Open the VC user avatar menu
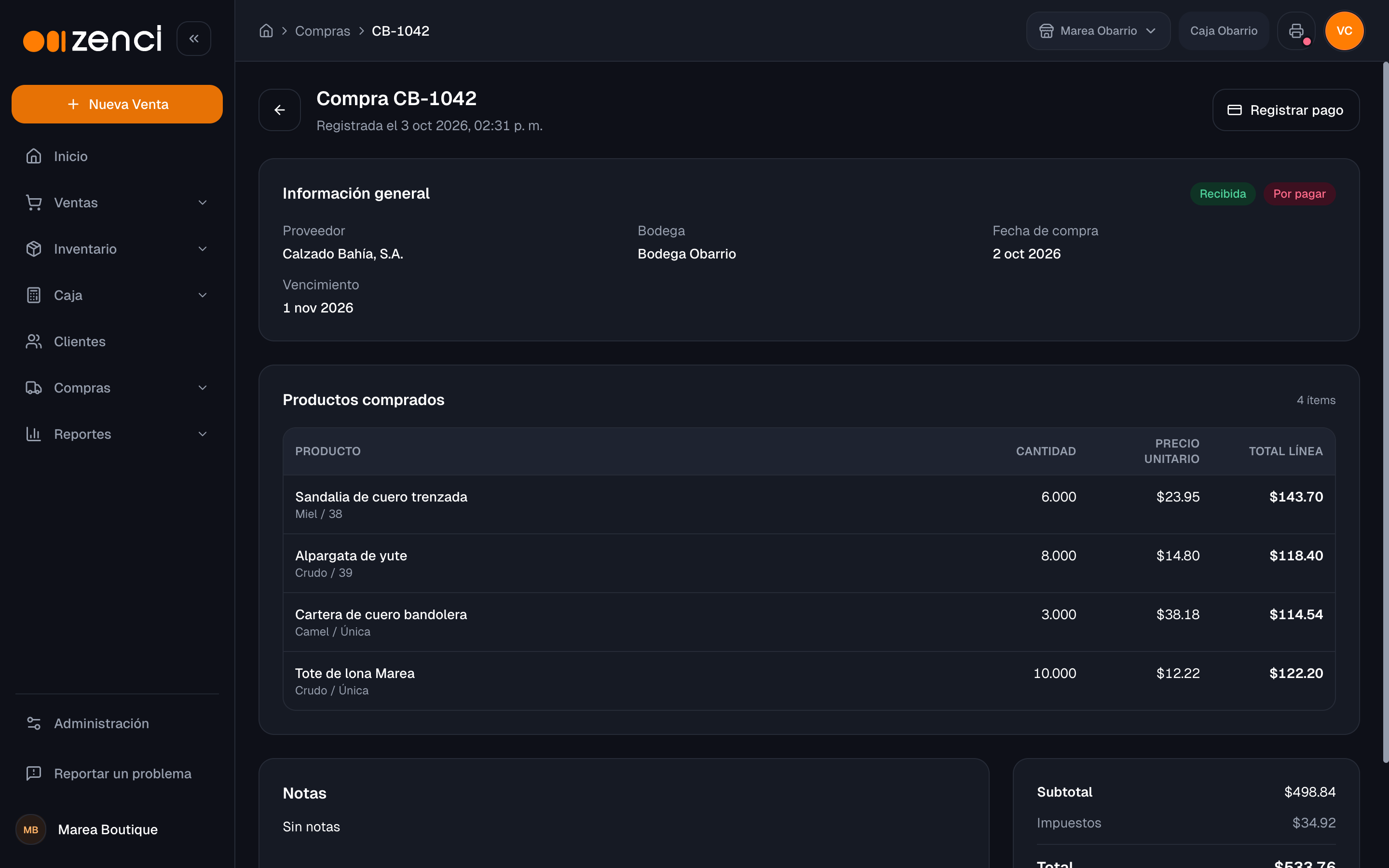Screen dimensions: 1389x868 pos(1344,31)
